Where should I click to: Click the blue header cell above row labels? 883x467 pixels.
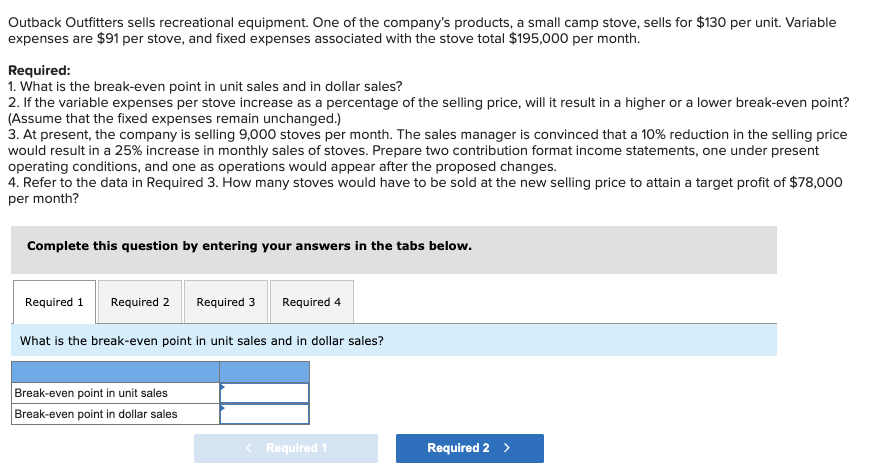115,372
